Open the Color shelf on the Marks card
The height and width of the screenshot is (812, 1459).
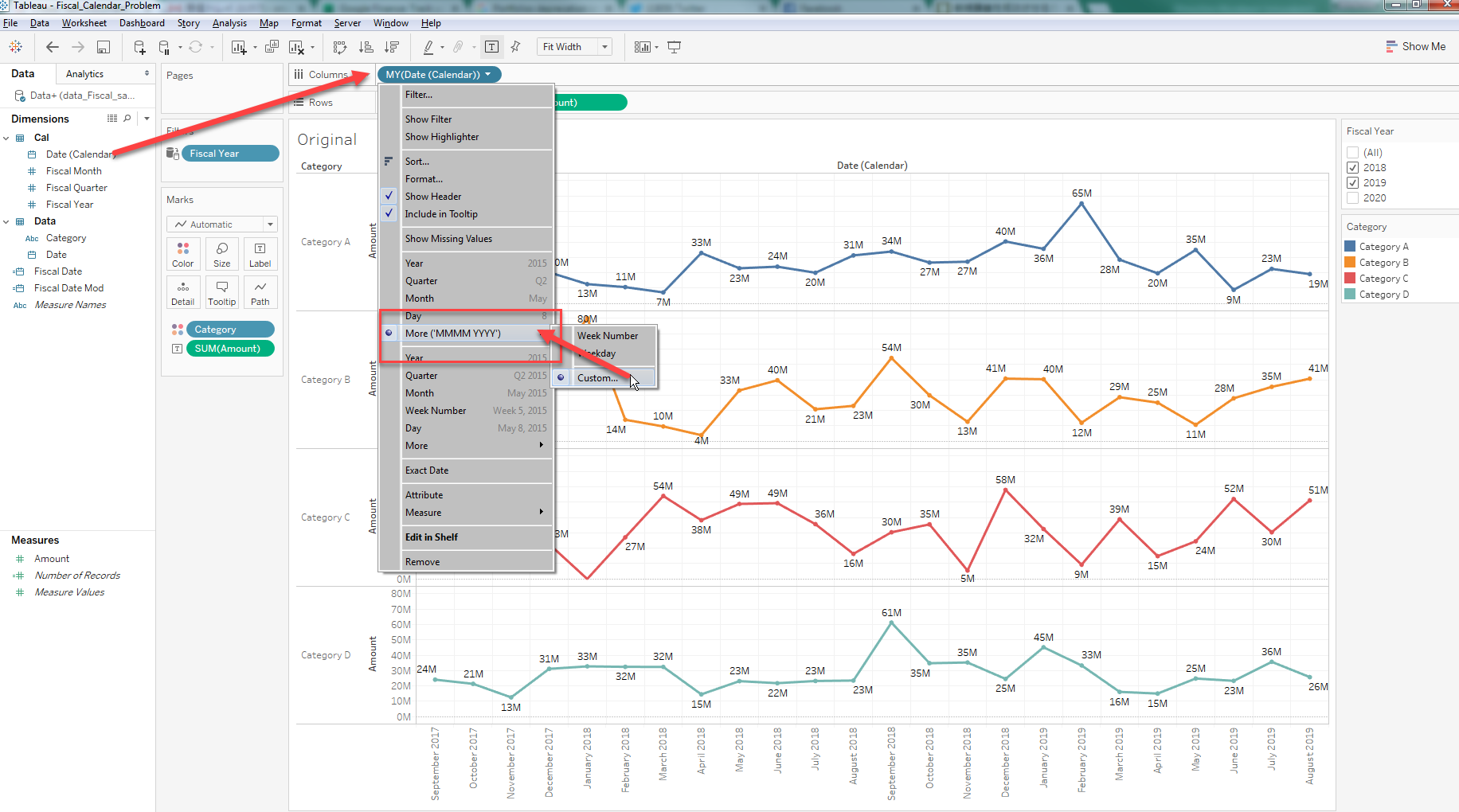pyautogui.click(x=182, y=254)
